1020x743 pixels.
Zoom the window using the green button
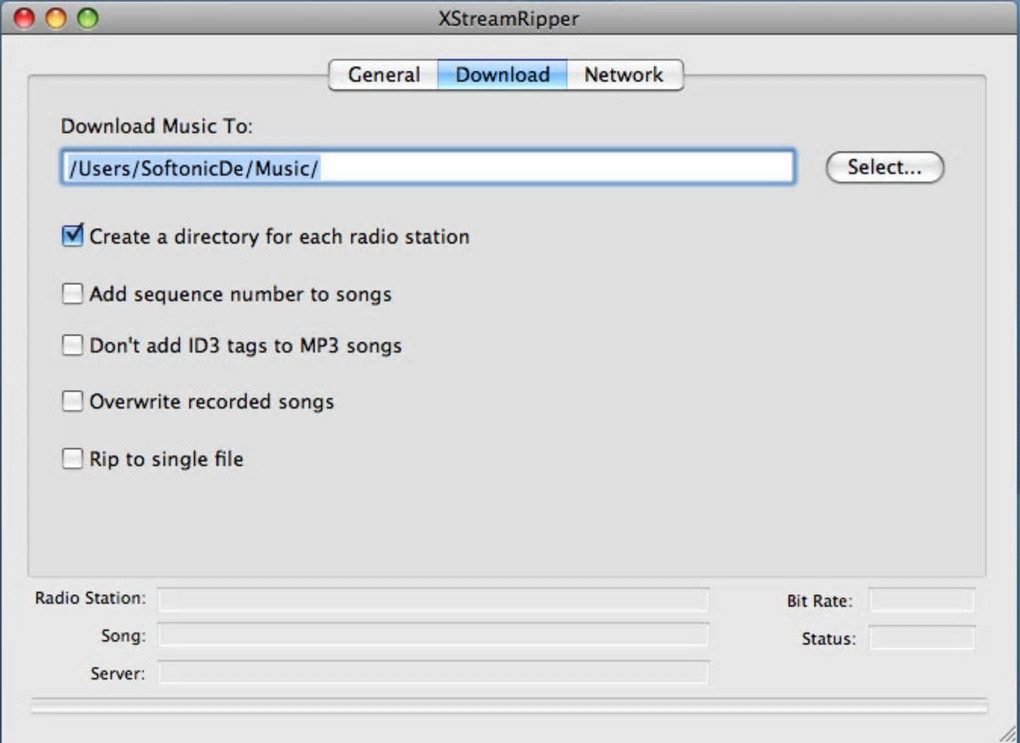coord(88,18)
